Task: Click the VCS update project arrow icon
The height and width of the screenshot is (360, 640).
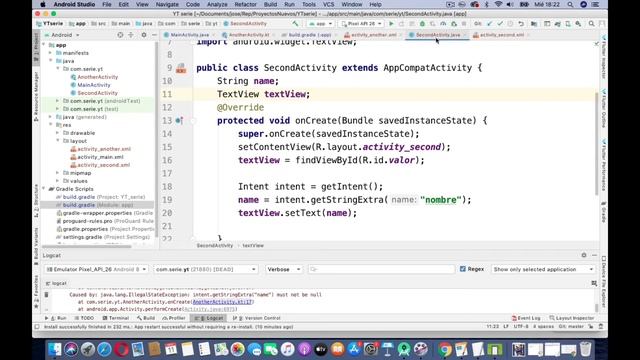Action: pos(490,24)
